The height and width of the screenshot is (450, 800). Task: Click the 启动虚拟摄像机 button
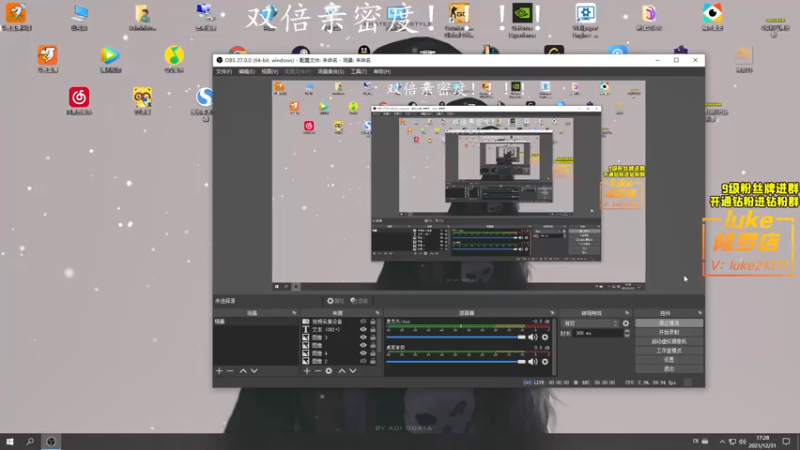tap(669, 341)
